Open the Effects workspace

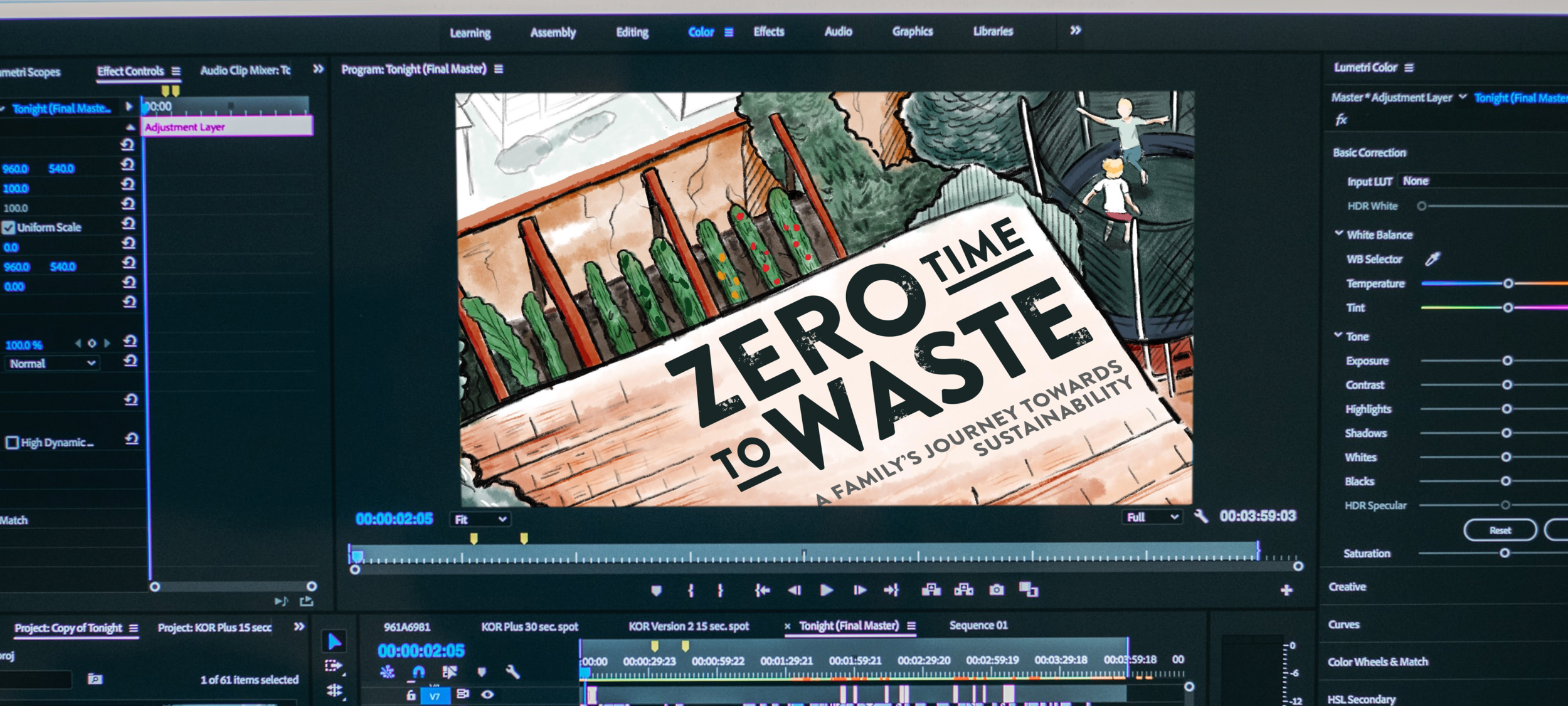768,31
